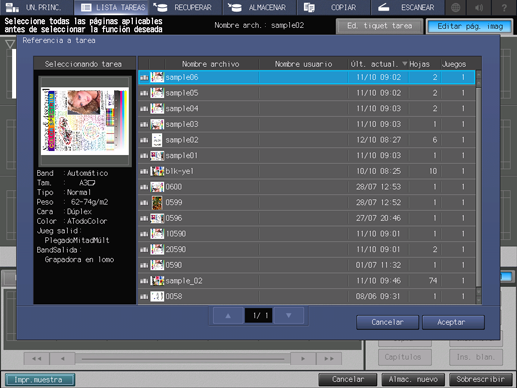Viewport: 517px width, 388px height.
Task: Click the thumbnail icon of sample02
Action: click(157, 140)
